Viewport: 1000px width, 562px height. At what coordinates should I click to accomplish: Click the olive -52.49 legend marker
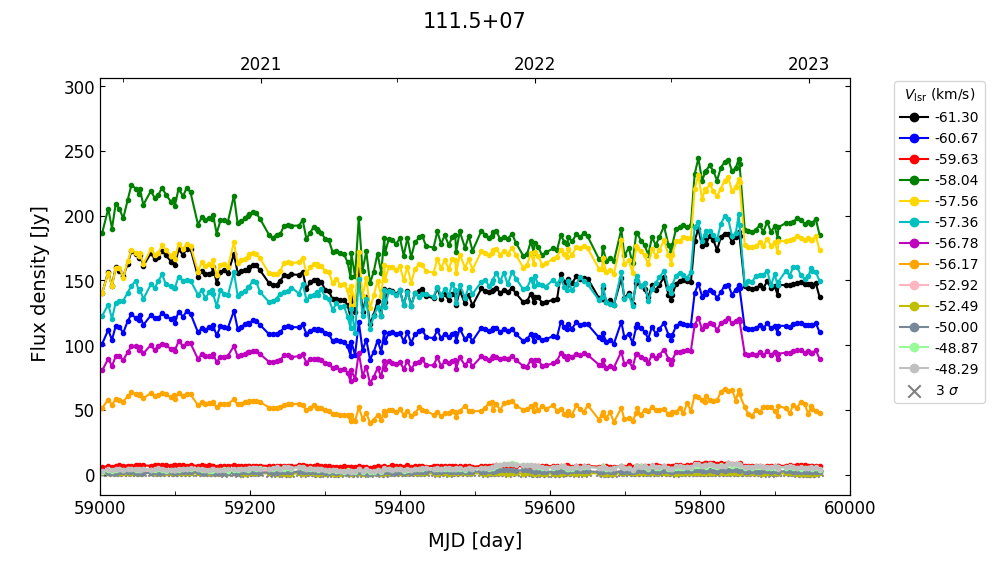pos(914,306)
